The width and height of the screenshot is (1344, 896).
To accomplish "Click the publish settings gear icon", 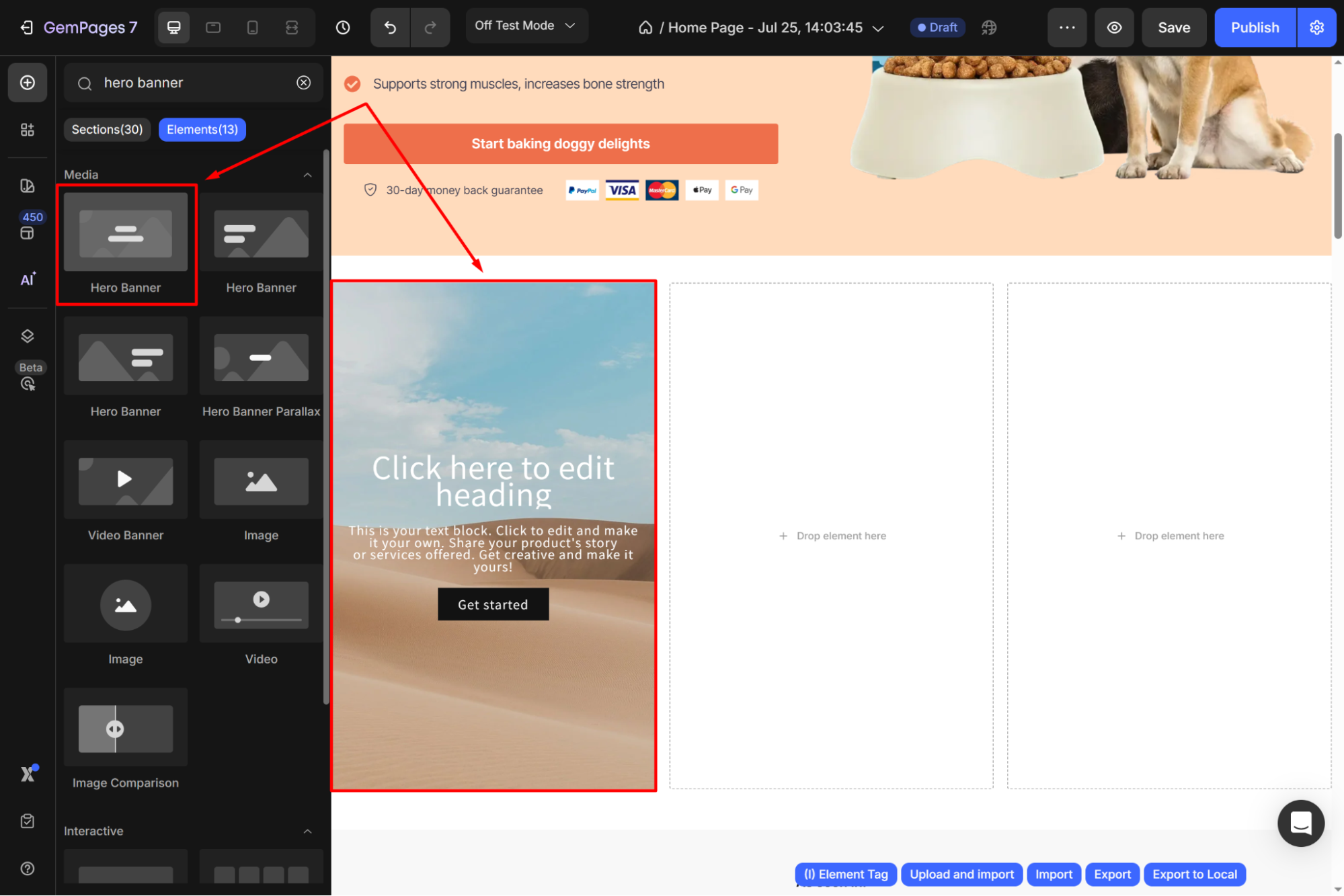I will coord(1316,28).
